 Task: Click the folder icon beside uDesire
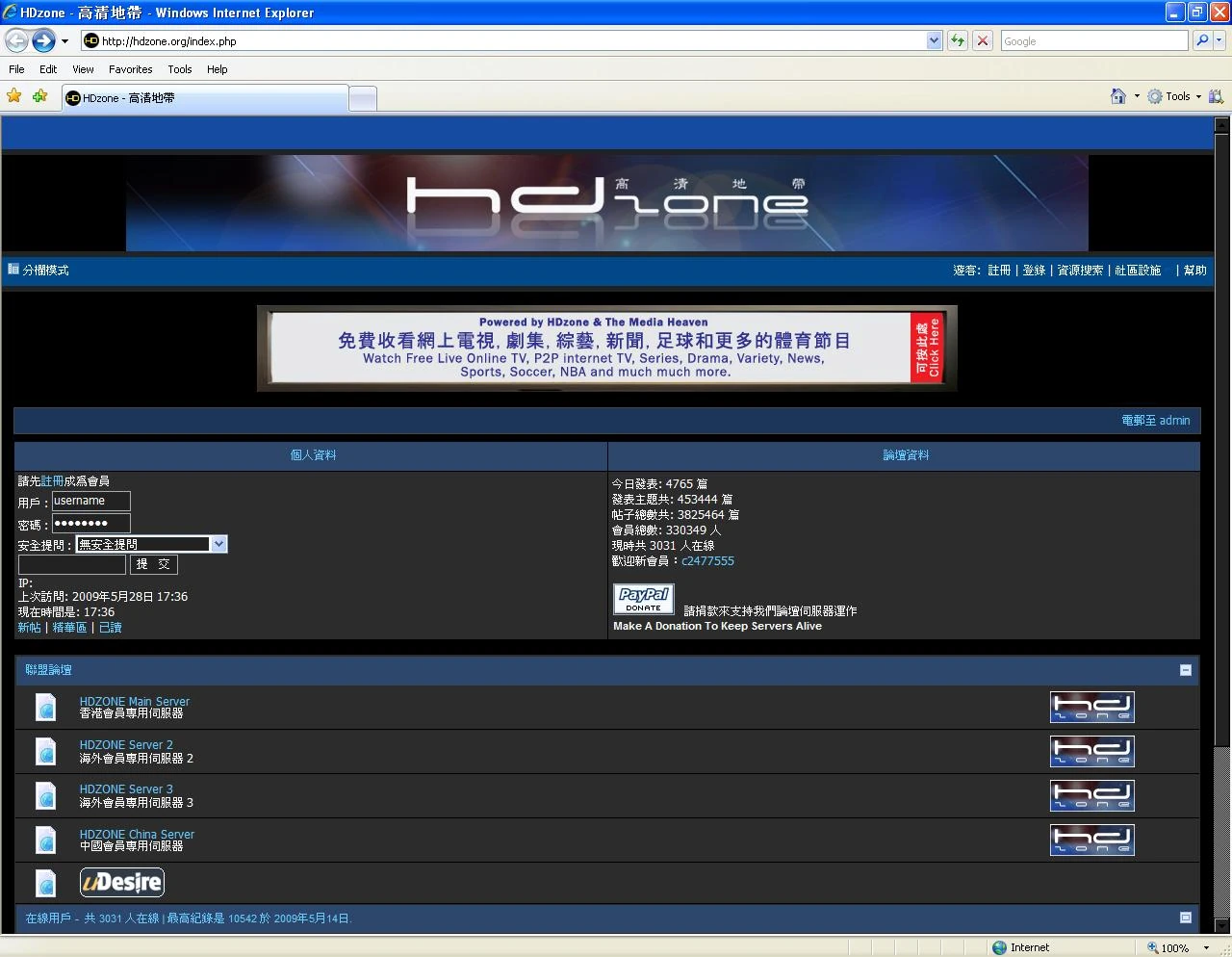(x=45, y=883)
